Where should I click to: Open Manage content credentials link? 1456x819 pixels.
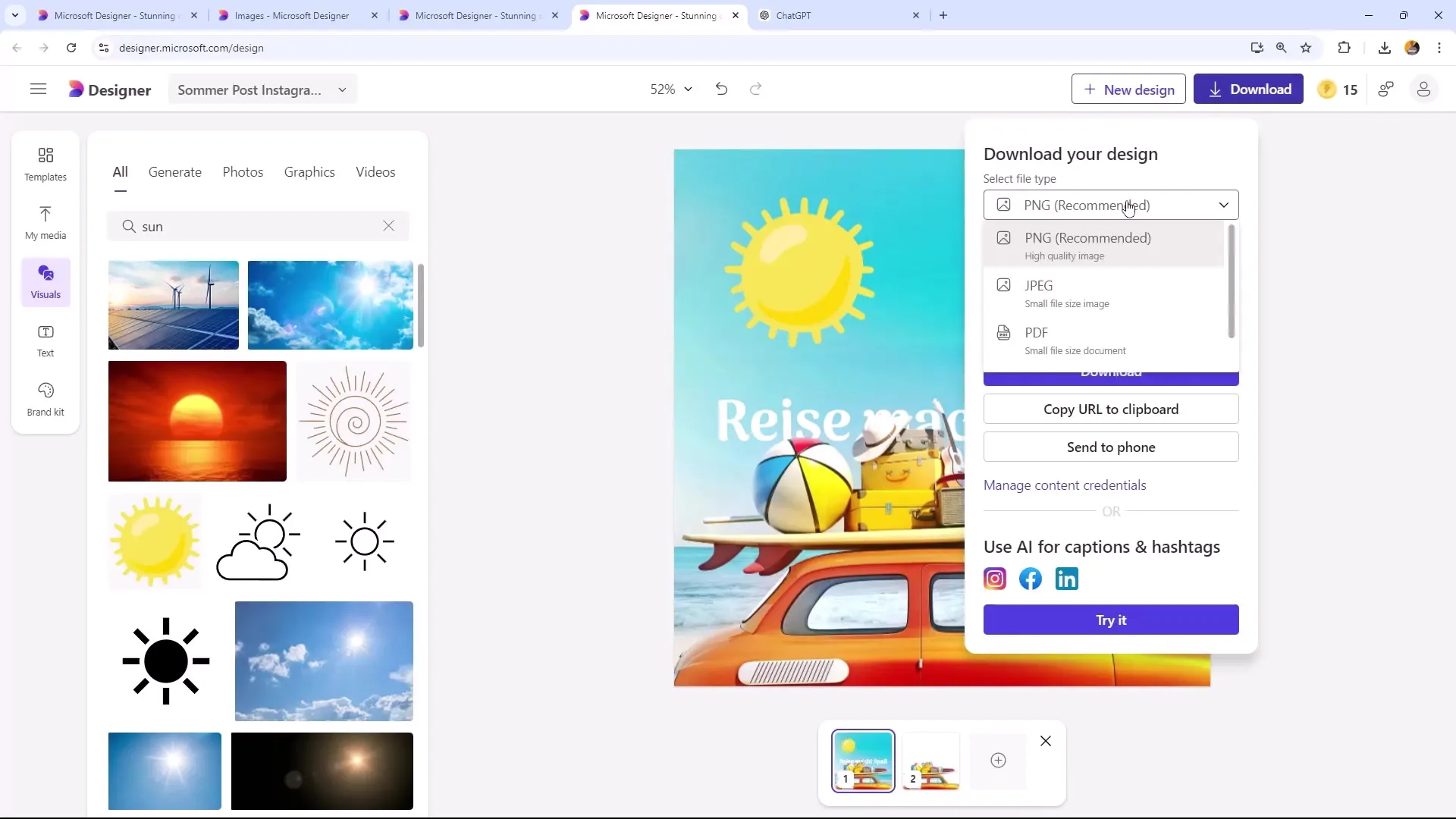pyautogui.click(x=1065, y=485)
